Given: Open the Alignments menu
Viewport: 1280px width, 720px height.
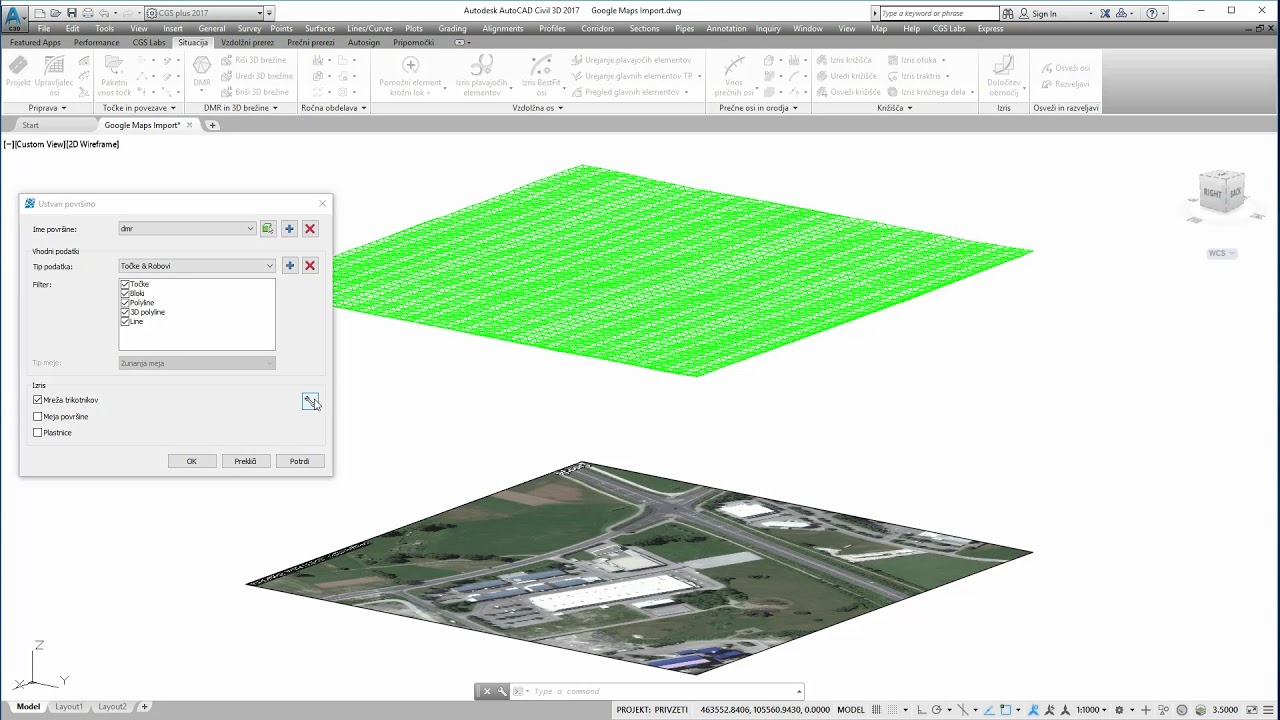Looking at the screenshot, I should click(502, 28).
